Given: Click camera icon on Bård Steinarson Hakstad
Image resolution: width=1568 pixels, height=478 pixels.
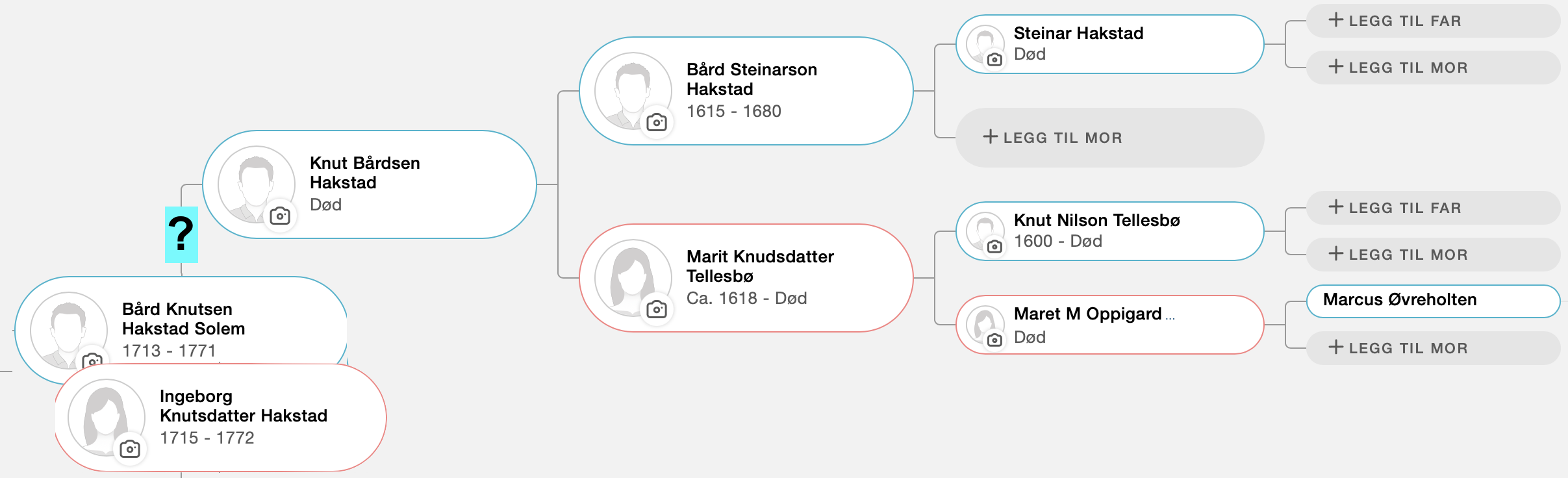Looking at the screenshot, I should click(657, 122).
